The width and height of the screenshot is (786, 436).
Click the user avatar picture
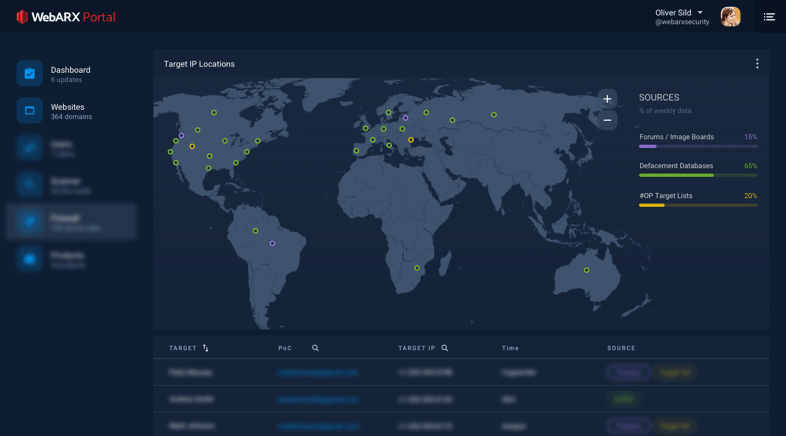tap(730, 17)
